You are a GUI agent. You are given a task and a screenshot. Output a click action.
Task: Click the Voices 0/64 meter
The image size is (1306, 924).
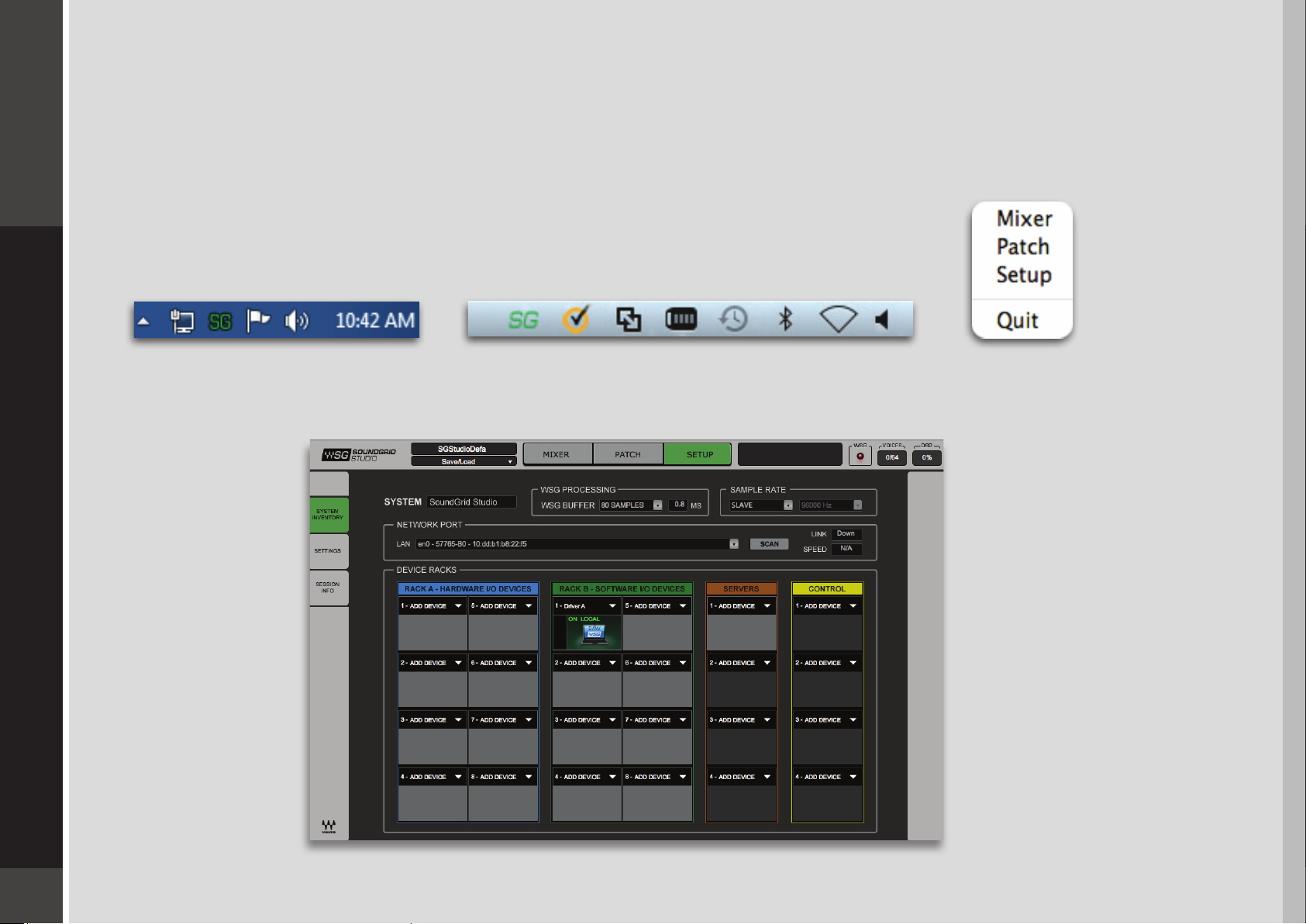pos(892,457)
